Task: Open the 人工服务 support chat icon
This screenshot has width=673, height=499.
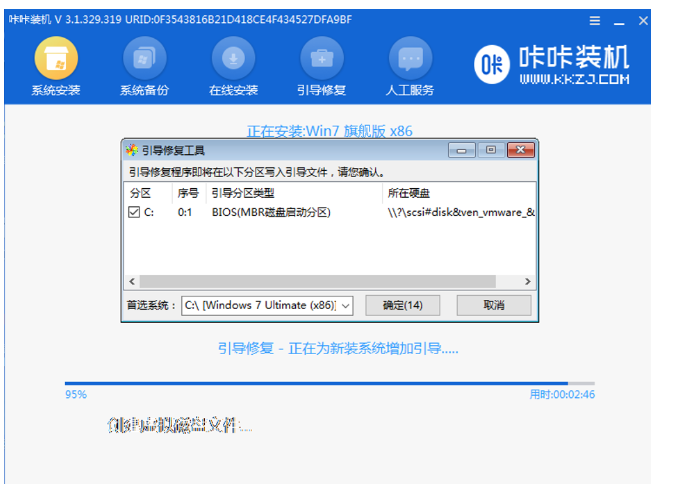Action: 410,58
